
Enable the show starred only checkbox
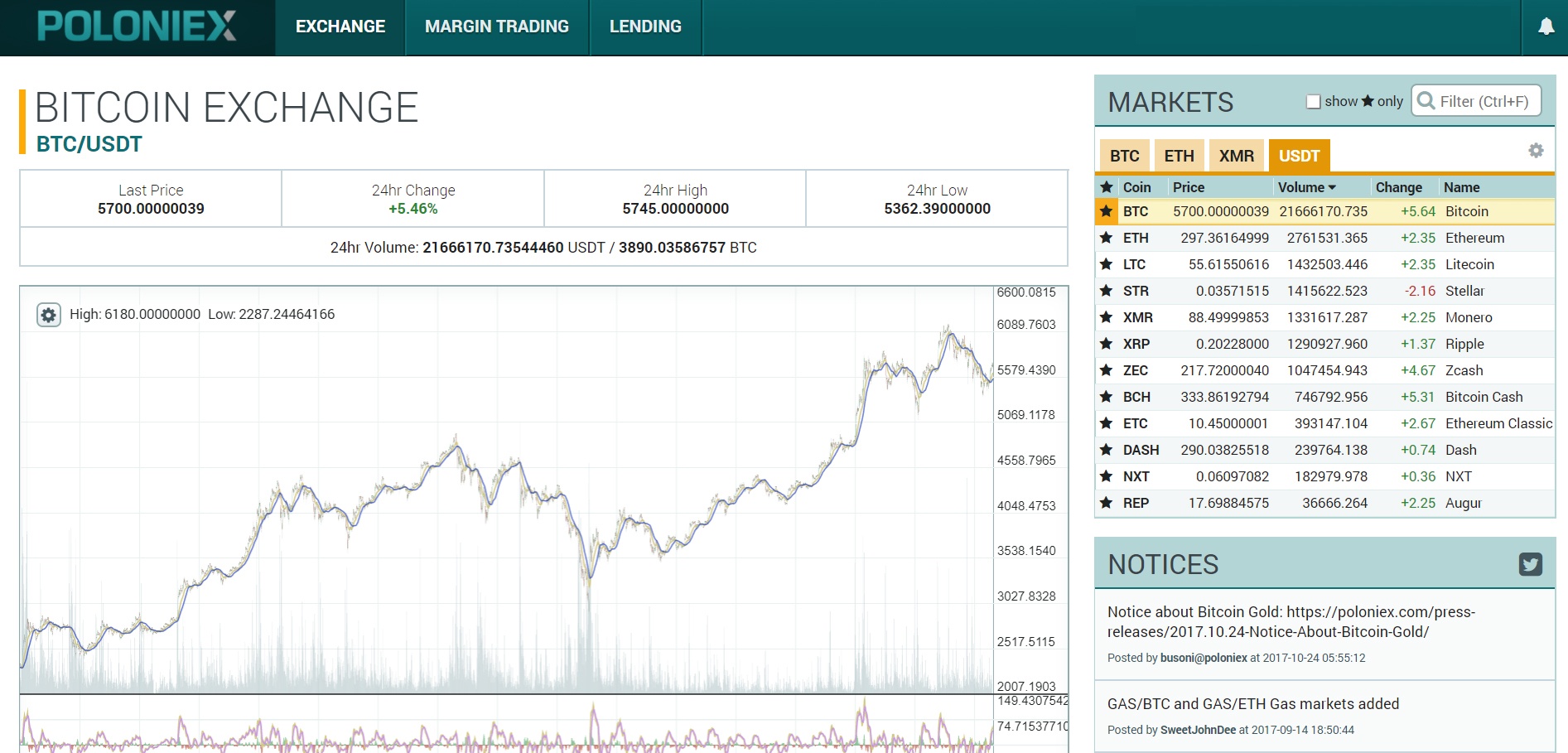pos(1313,102)
